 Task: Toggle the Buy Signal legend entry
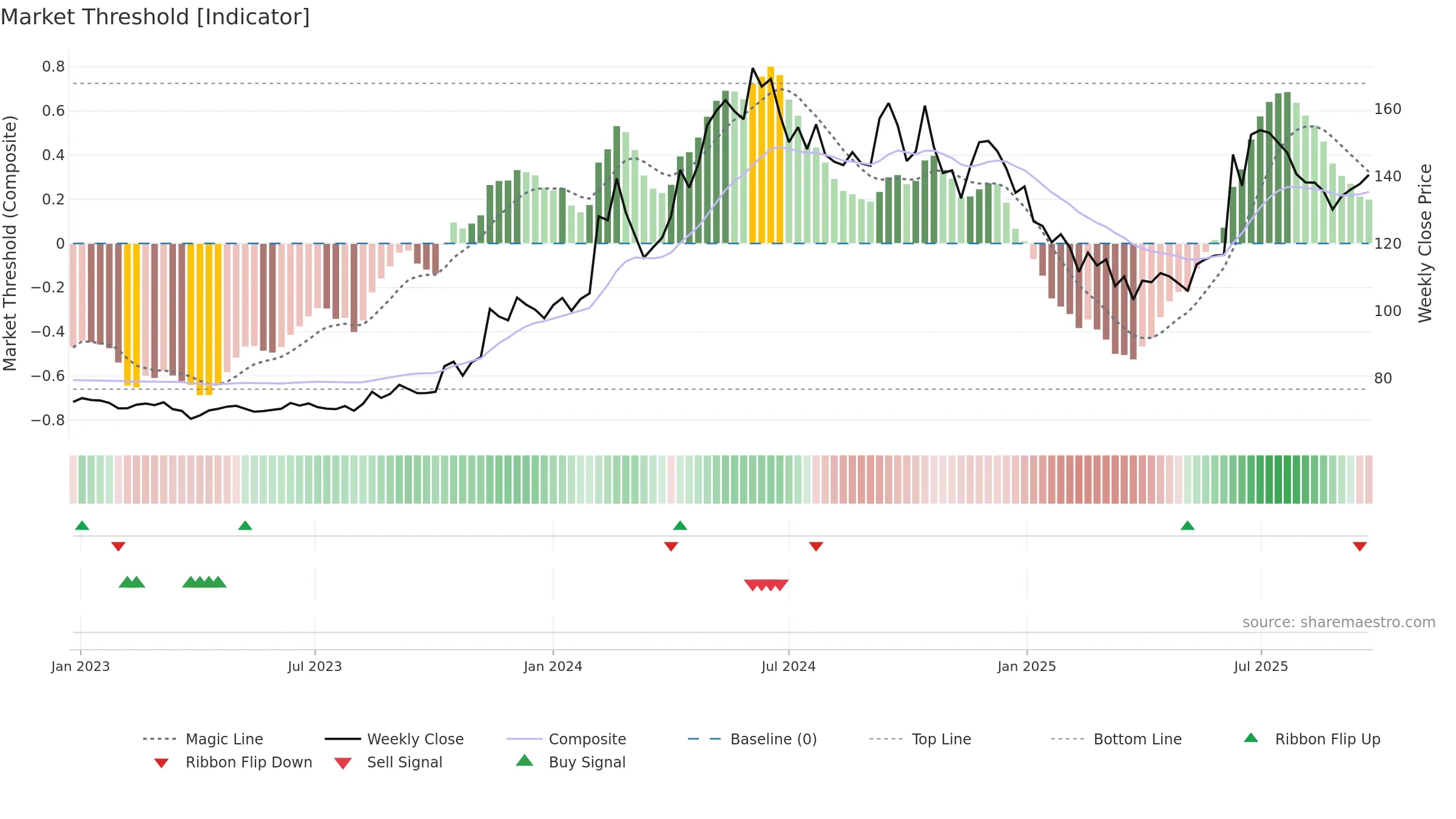coord(570,762)
